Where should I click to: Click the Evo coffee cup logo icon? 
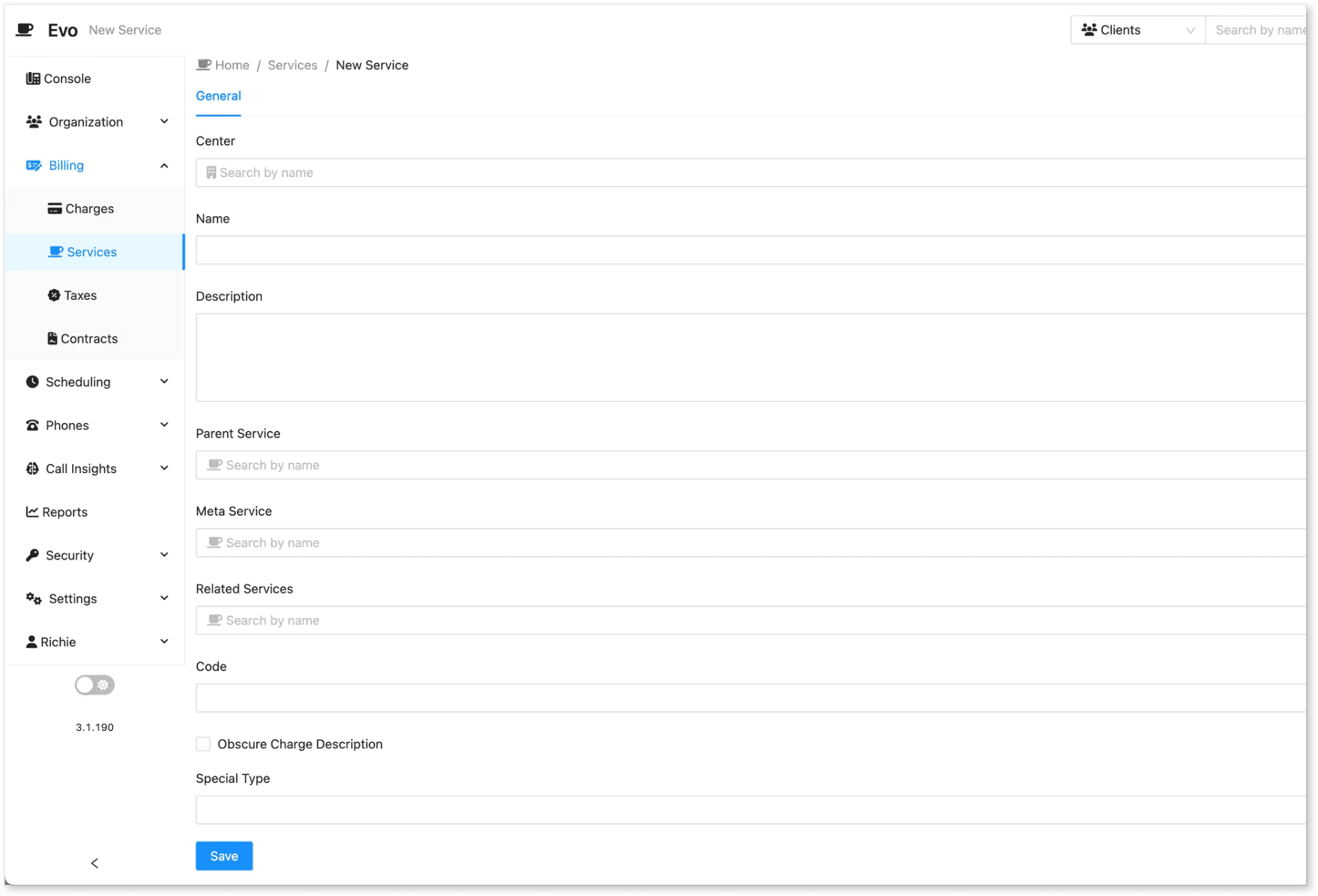(x=25, y=30)
